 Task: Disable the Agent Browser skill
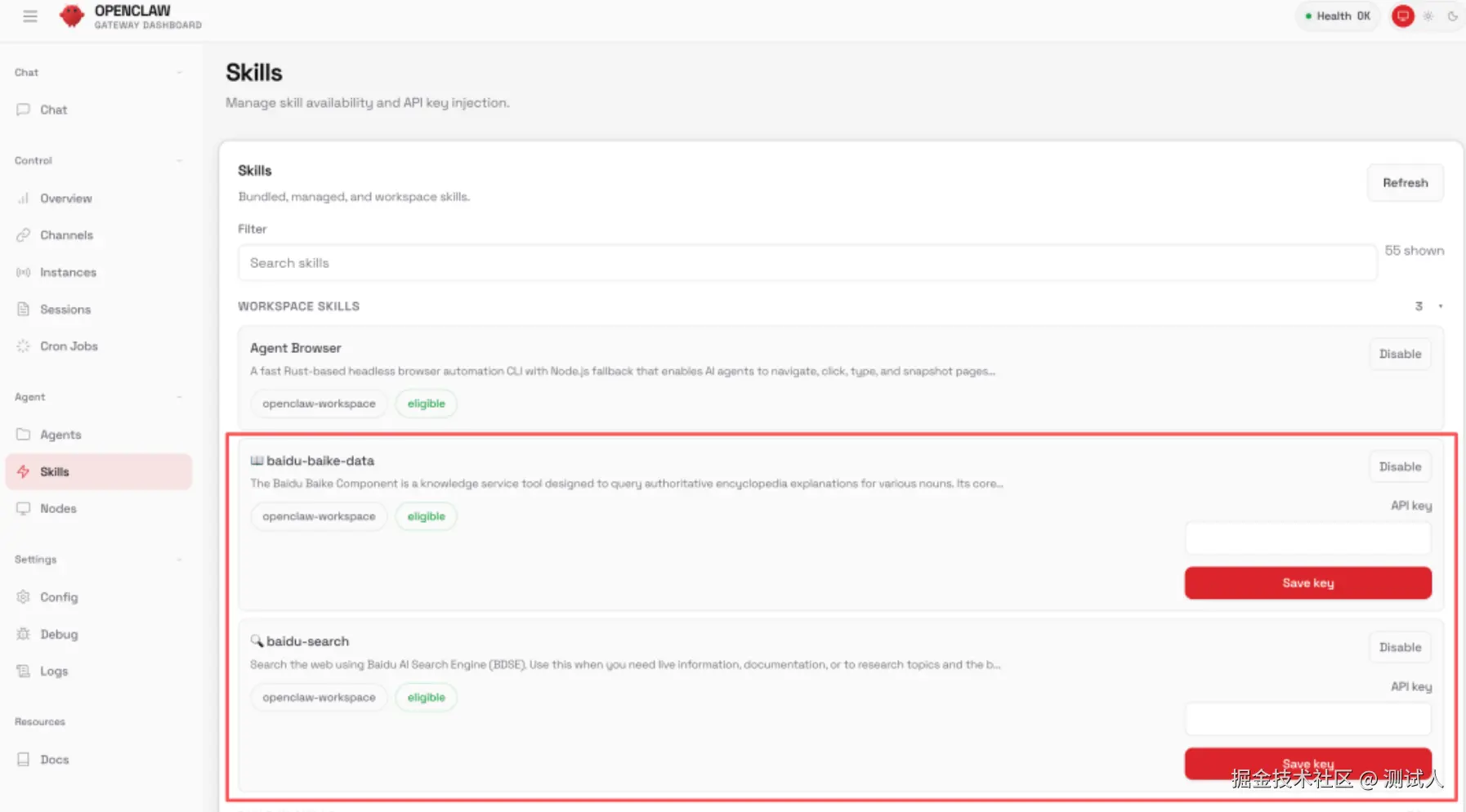[x=1400, y=354]
